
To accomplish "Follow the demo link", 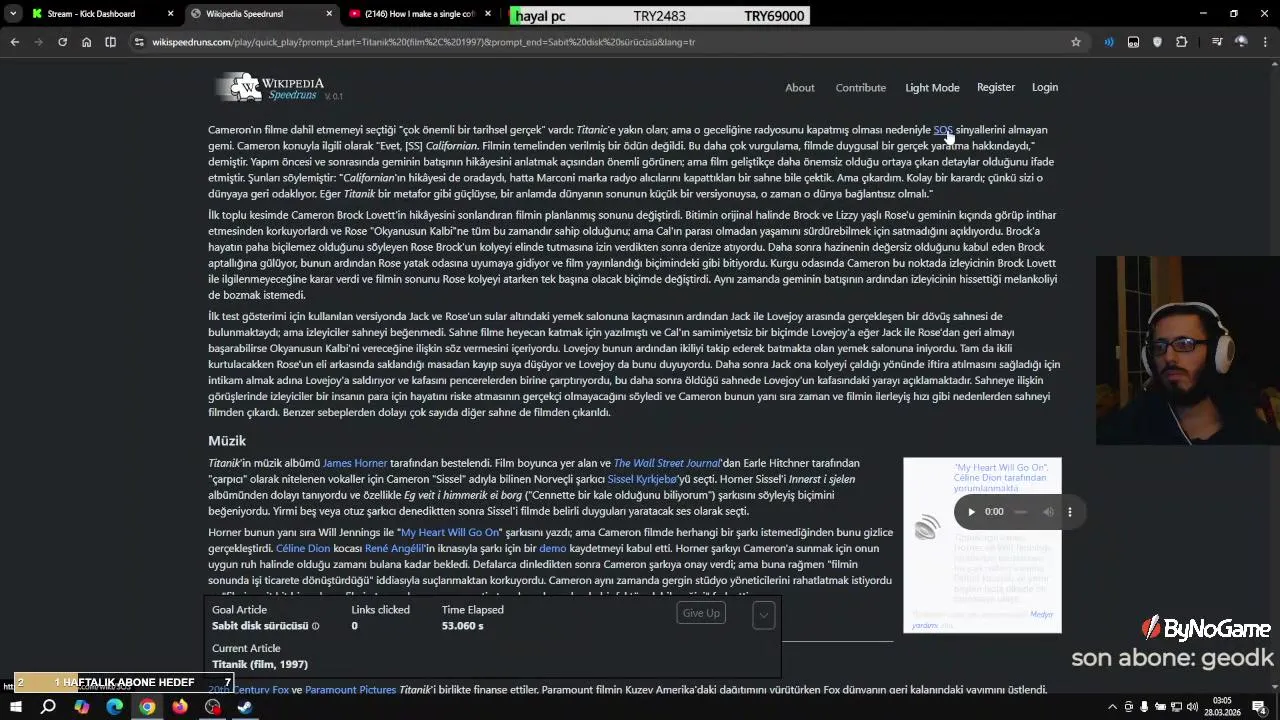I will [552, 548].
